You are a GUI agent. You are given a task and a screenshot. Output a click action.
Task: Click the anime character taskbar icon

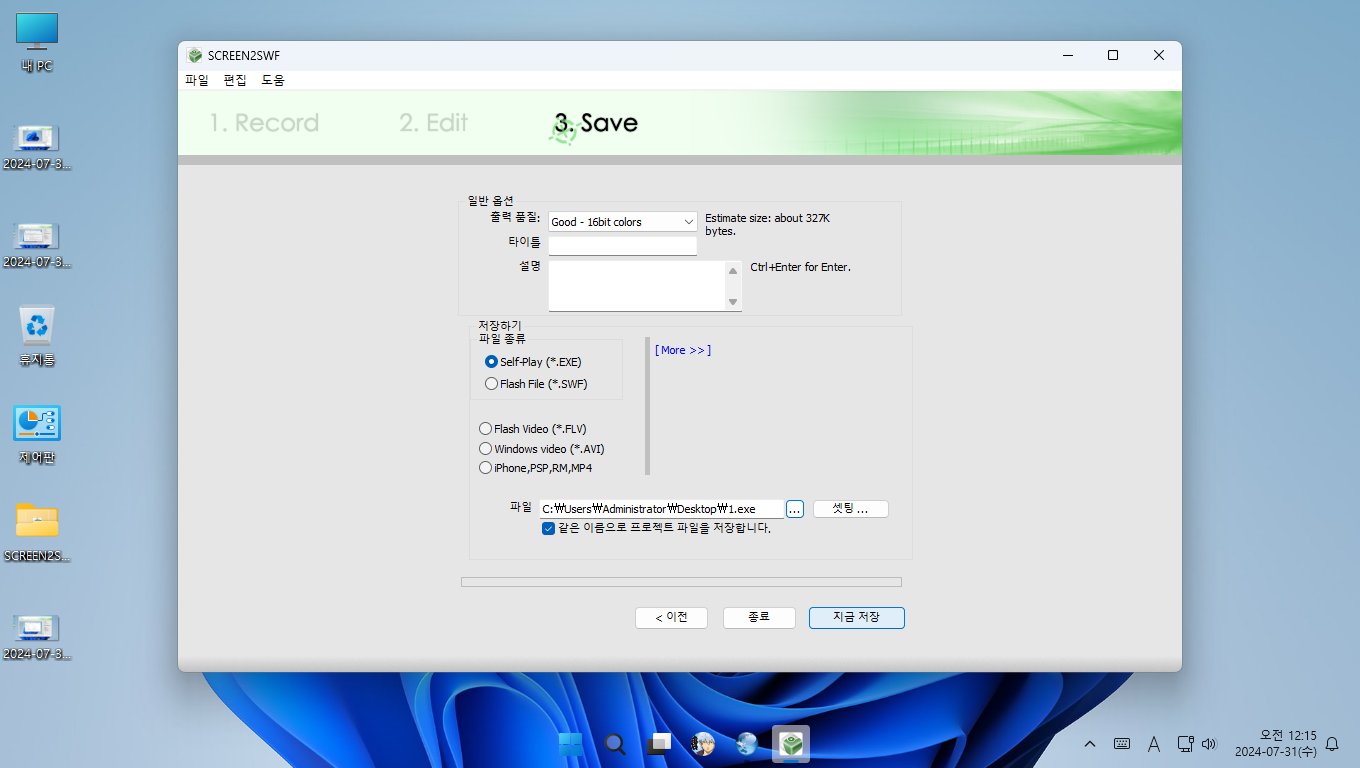[703, 744]
